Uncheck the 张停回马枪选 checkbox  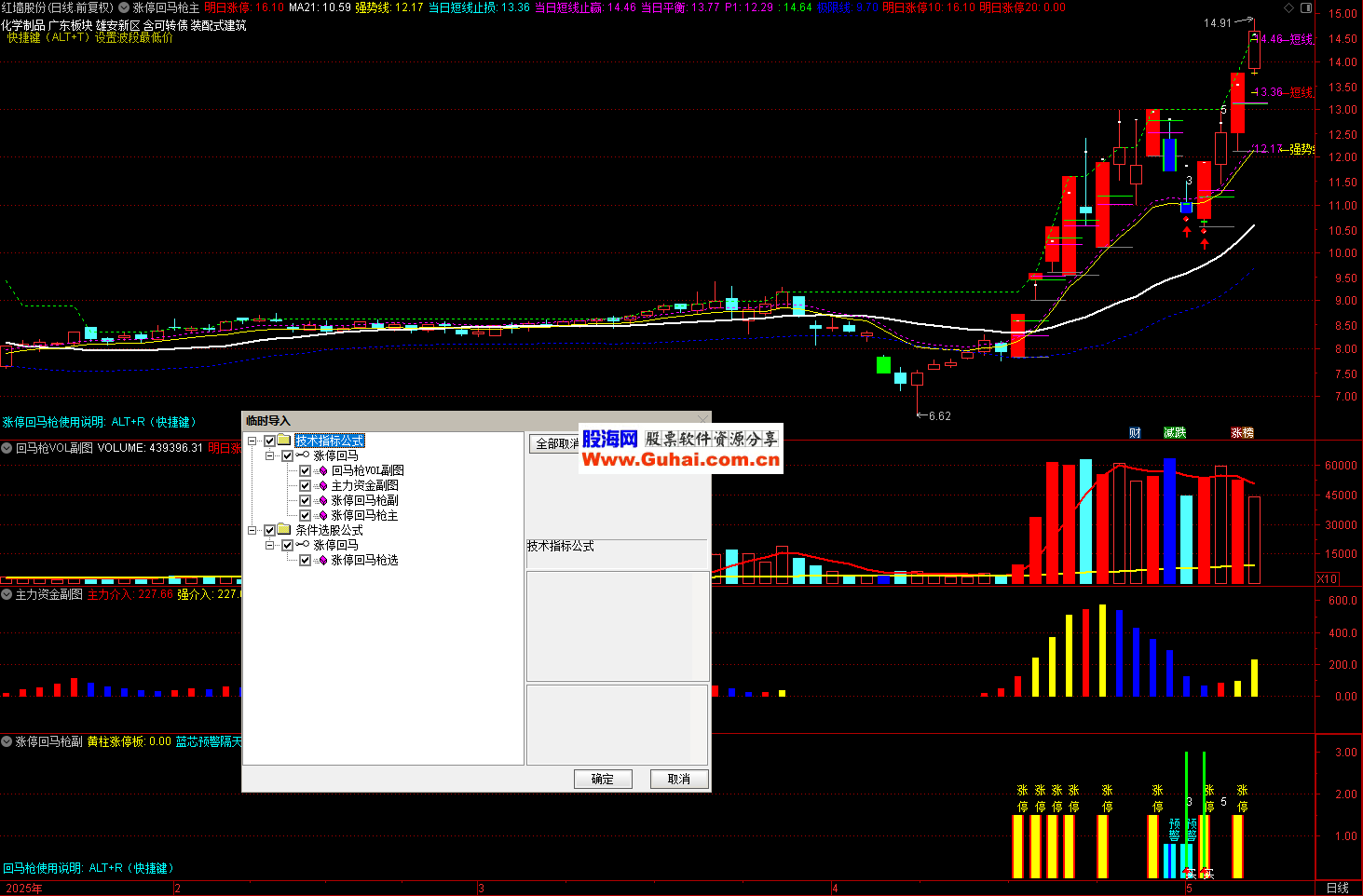point(305,560)
